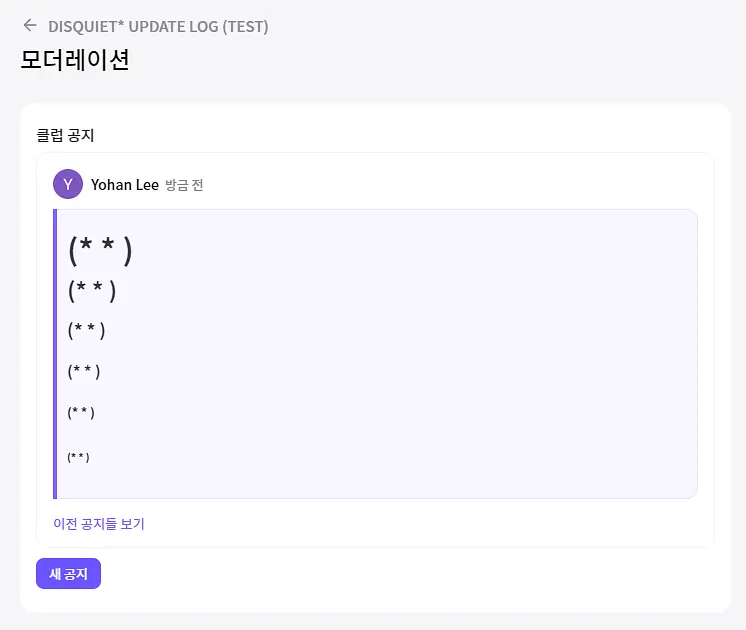This screenshot has width=746, height=630.
Task: Click the back arrow icon
Action: click(x=30, y=25)
